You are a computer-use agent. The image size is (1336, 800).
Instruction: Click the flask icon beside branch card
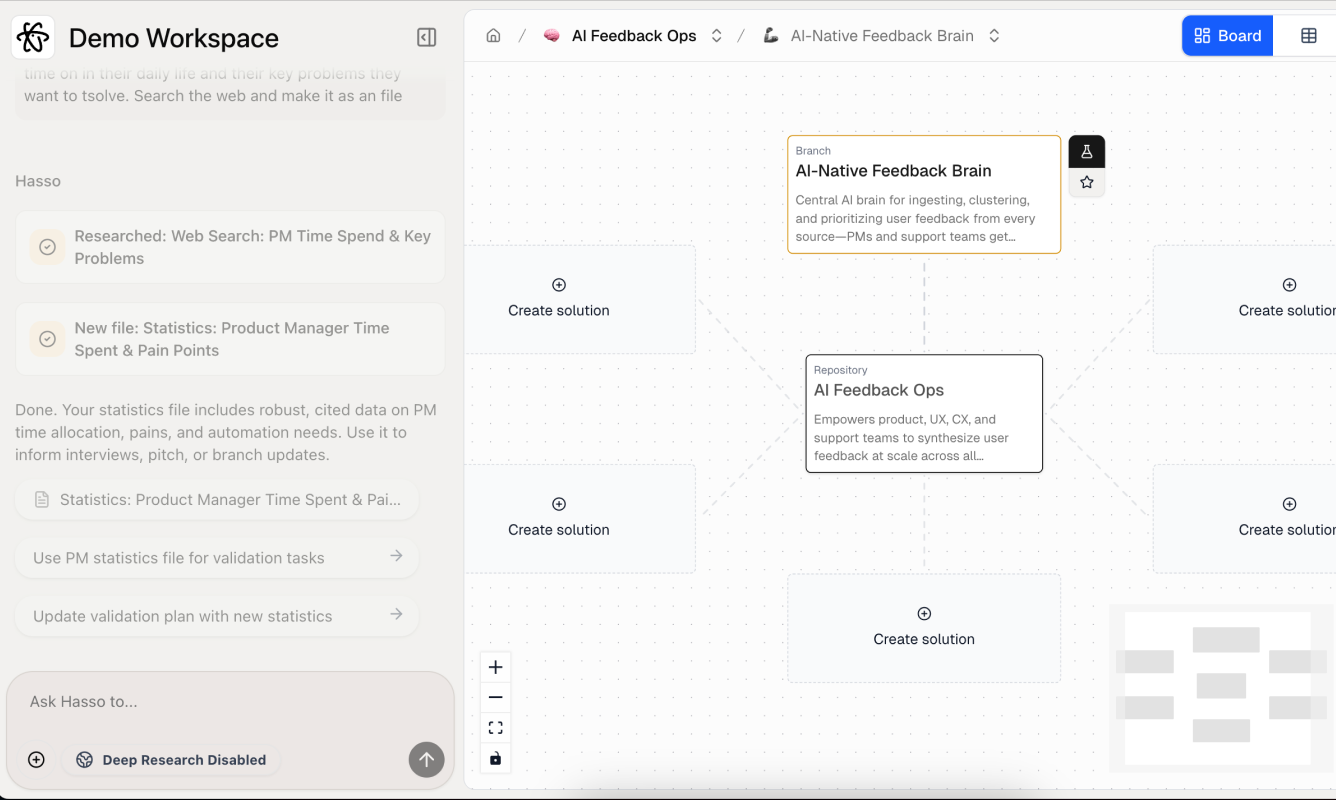1086,152
